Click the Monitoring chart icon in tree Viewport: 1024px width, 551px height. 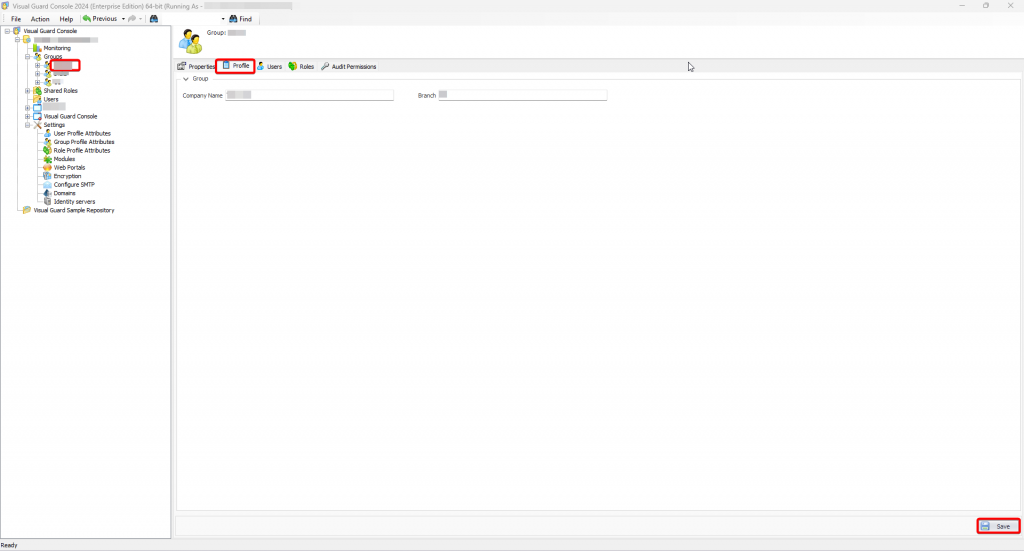tap(38, 48)
